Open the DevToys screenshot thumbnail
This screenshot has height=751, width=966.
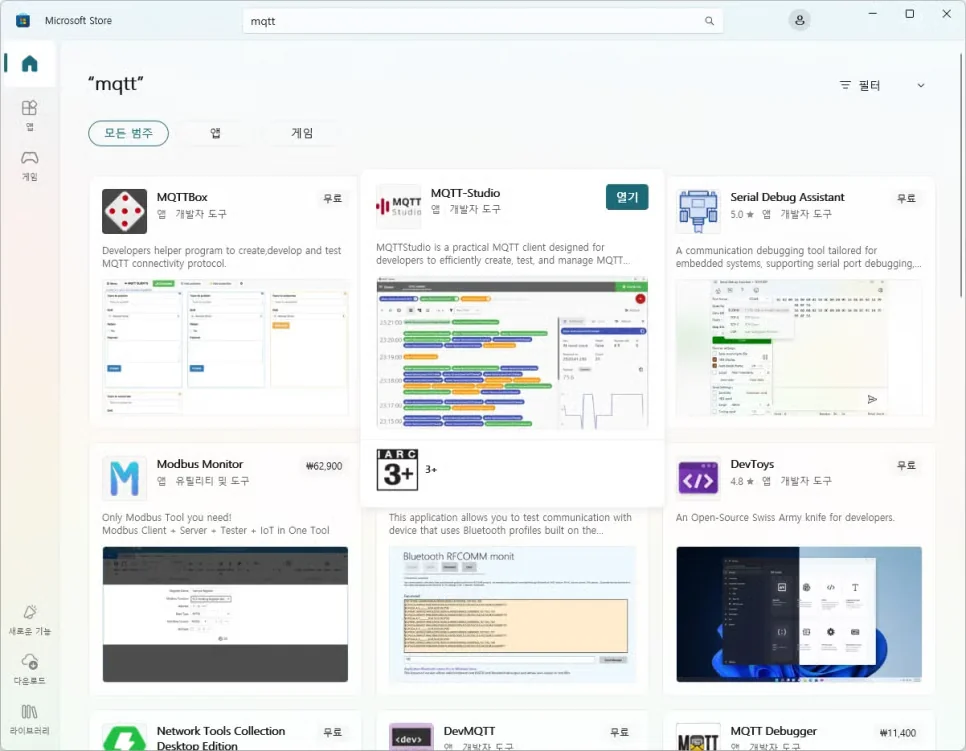click(799, 614)
